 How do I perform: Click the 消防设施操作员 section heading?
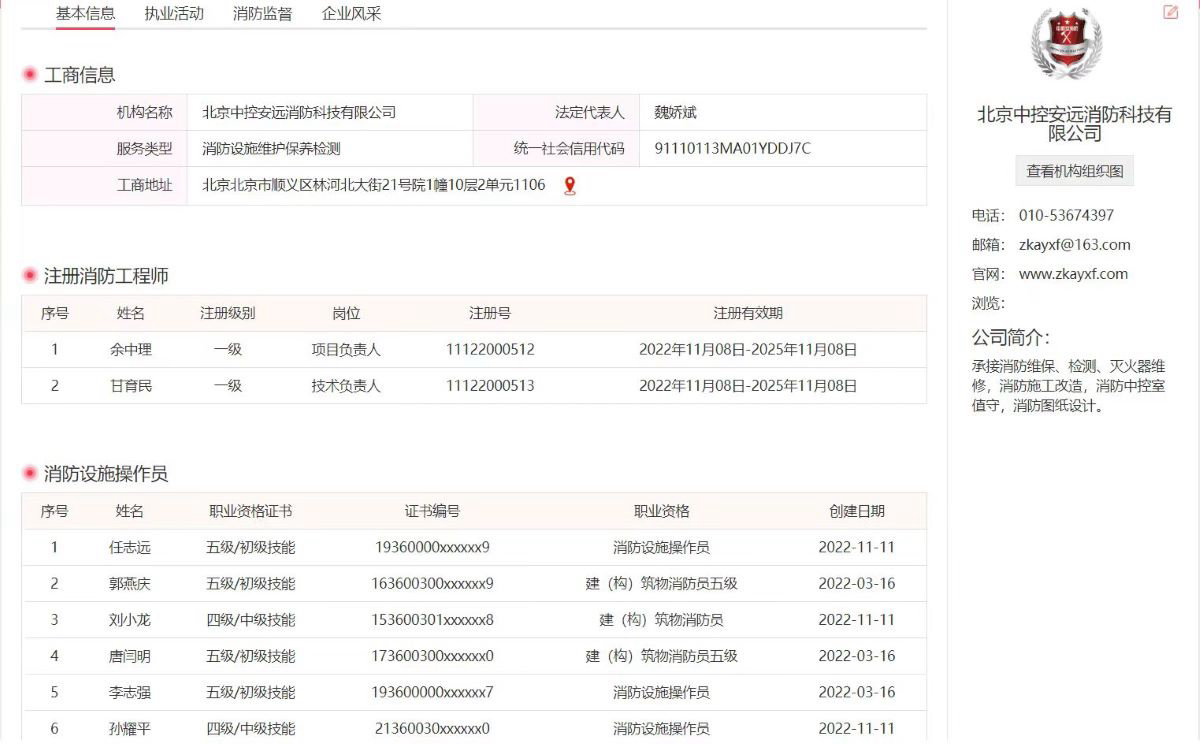106,475
